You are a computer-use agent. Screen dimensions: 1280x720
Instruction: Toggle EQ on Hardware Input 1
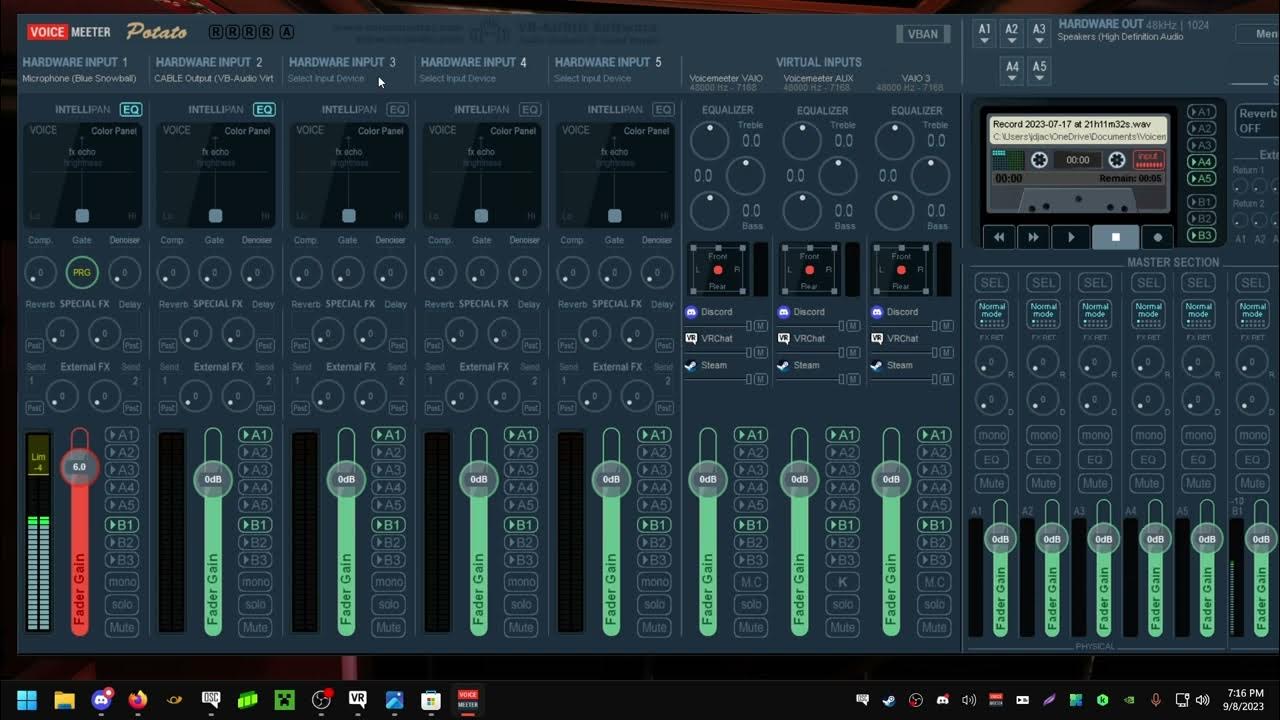pos(131,110)
